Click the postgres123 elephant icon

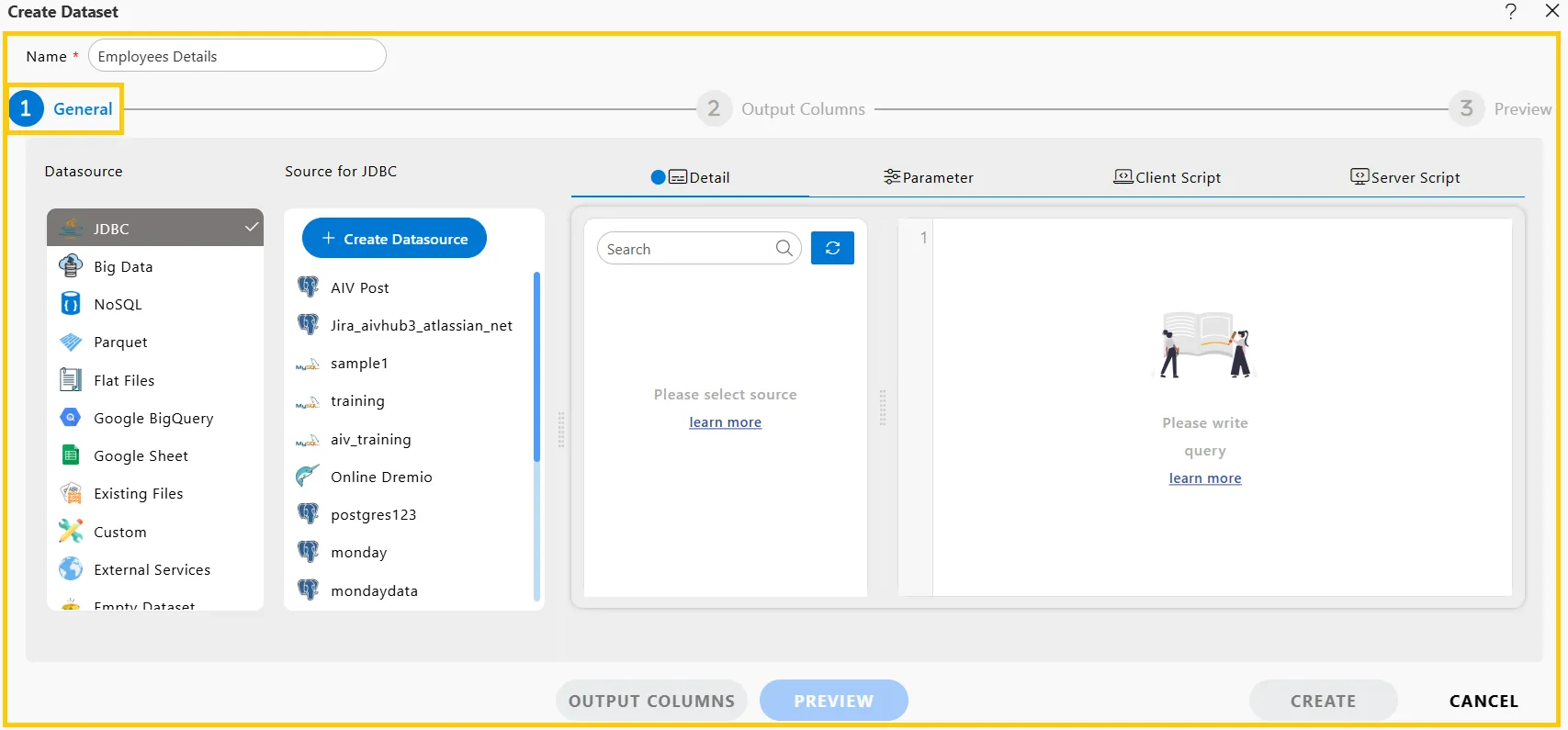tap(308, 514)
